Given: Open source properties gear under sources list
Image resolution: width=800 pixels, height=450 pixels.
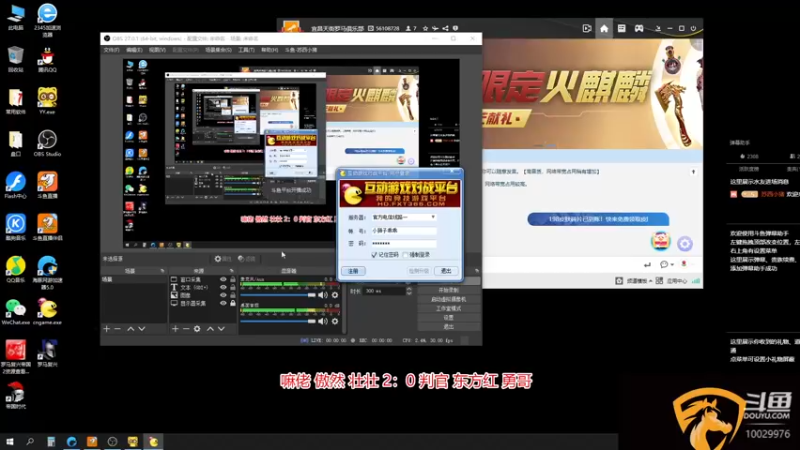Looking at the screenshot, I should pyautogui.click(x=197, y=329).
